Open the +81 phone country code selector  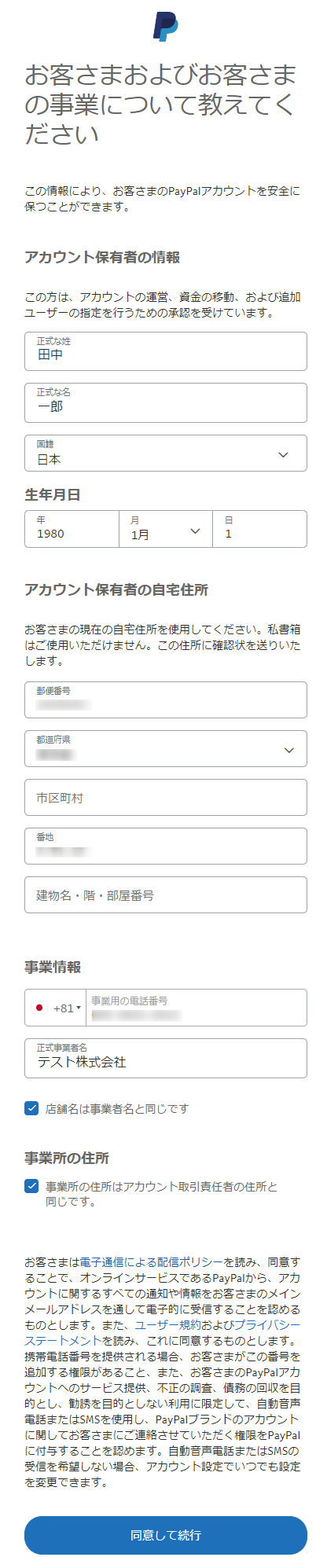coord(57,1008)
